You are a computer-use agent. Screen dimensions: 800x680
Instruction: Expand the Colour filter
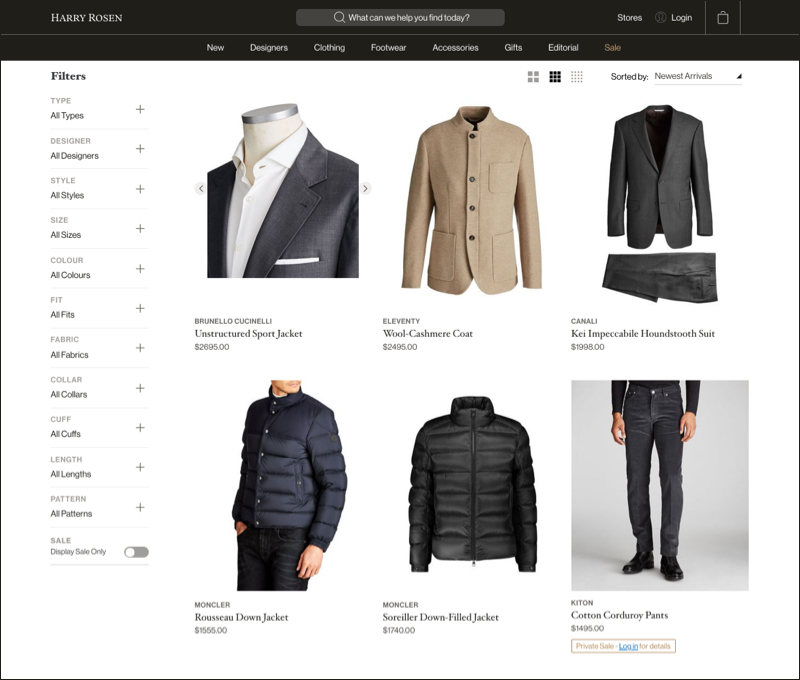(140, 268)
